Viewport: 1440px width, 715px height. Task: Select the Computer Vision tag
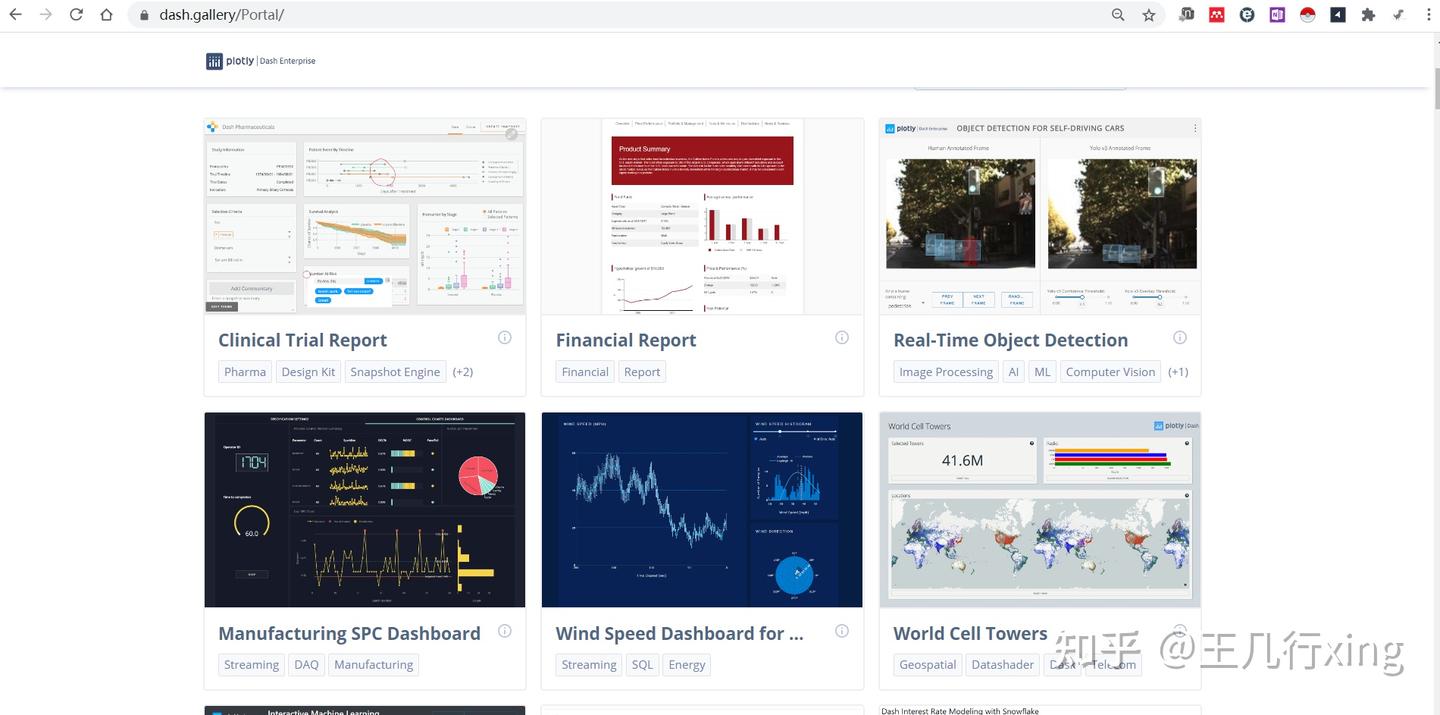tap(1110, 372)
